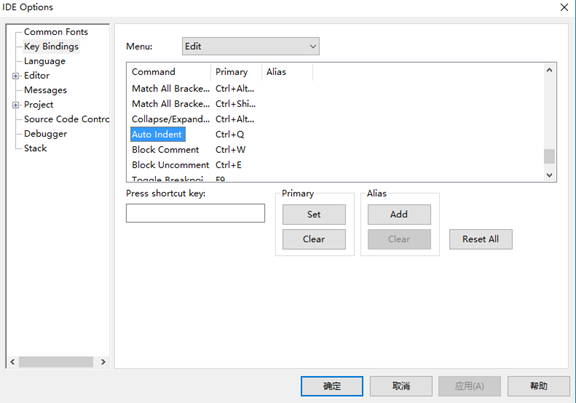Click Ctrl+W shortcut cell
Image resolution: width=576 pixels, height=403 pixels.
(x=230, y=150)
